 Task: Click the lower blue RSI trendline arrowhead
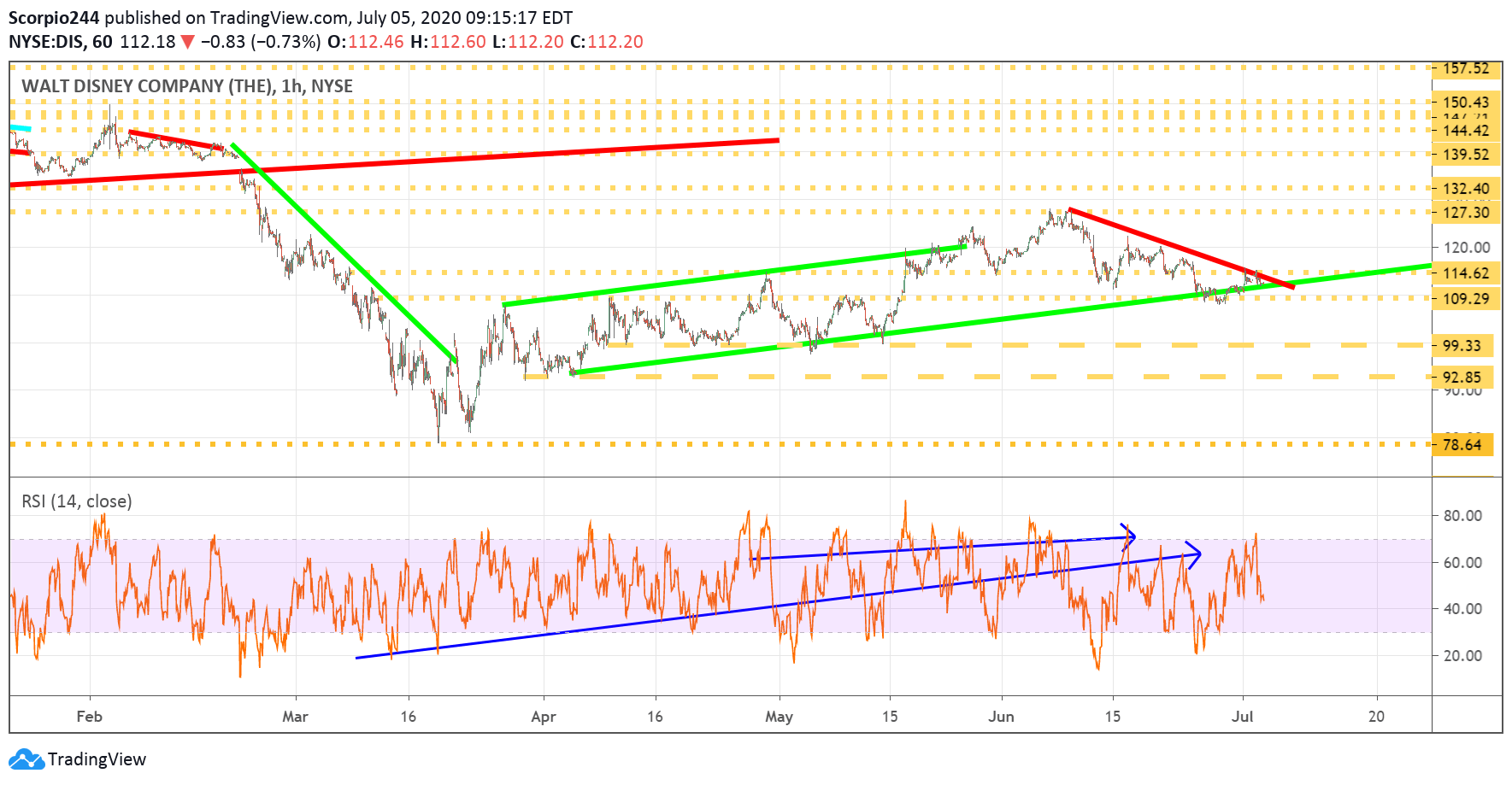pyautogui.click(x=1193, y=555)
